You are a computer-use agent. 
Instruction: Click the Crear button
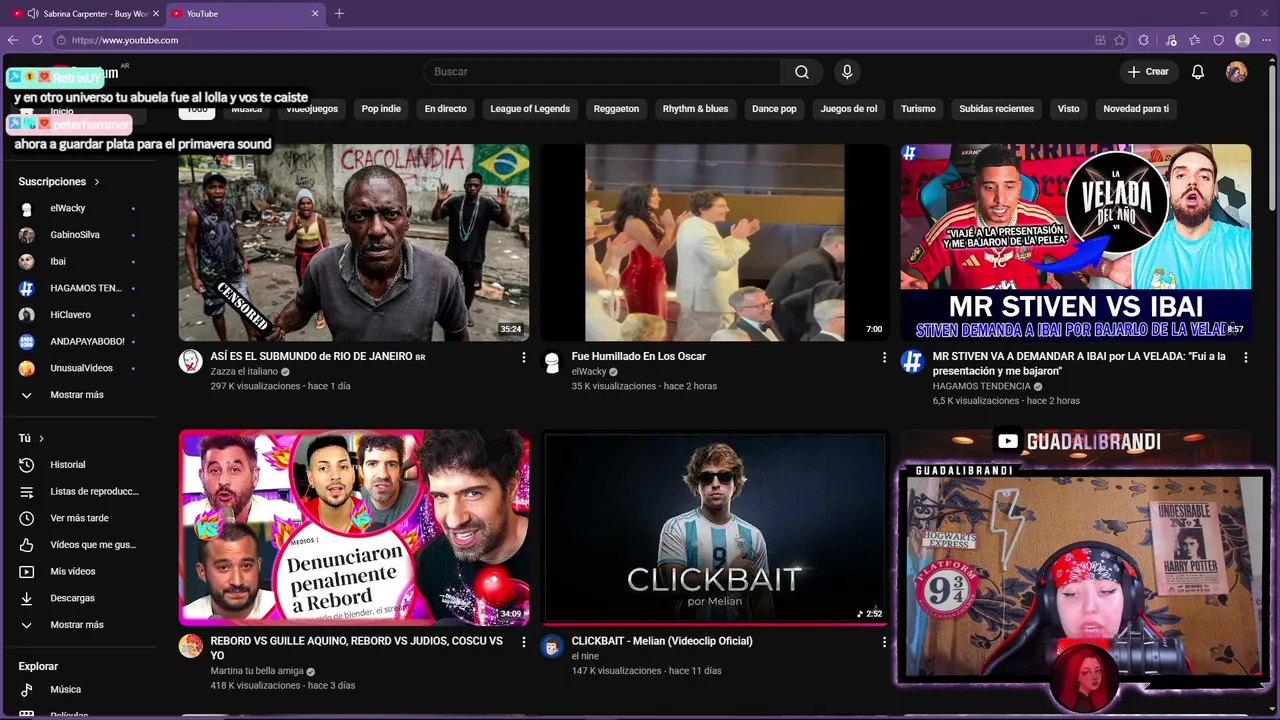pos(1148,72)
